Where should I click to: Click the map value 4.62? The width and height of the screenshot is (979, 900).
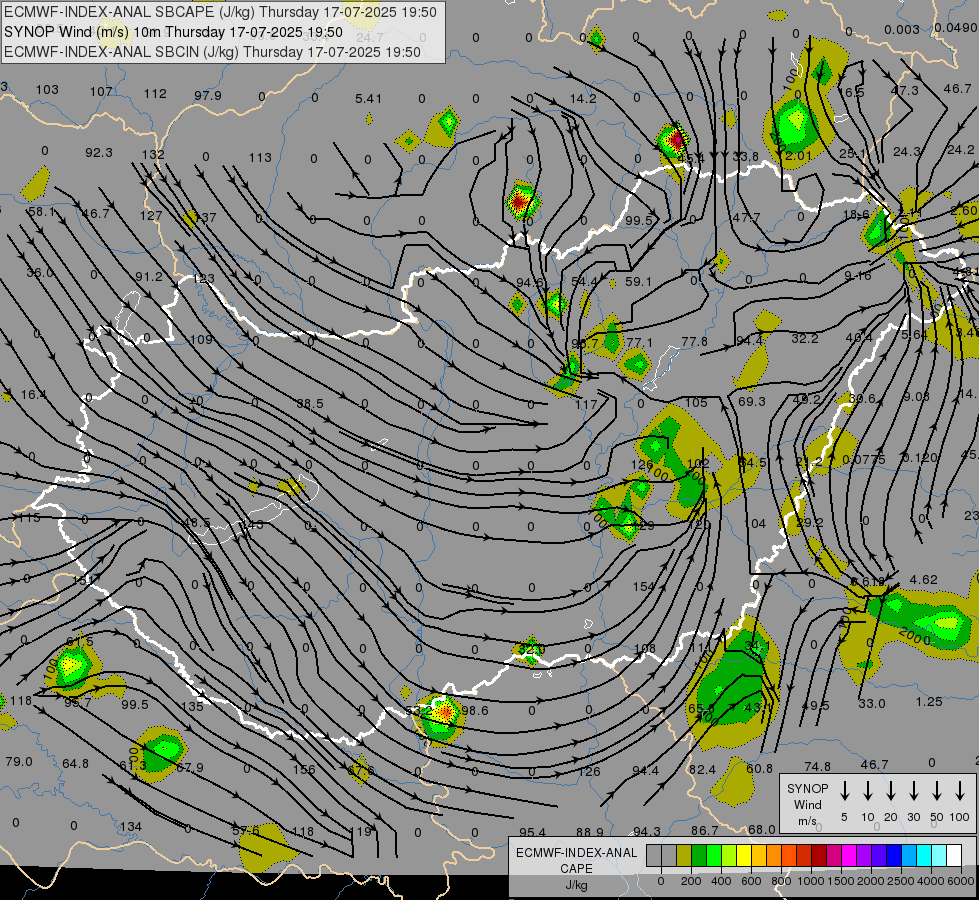(x=923, y=579)
